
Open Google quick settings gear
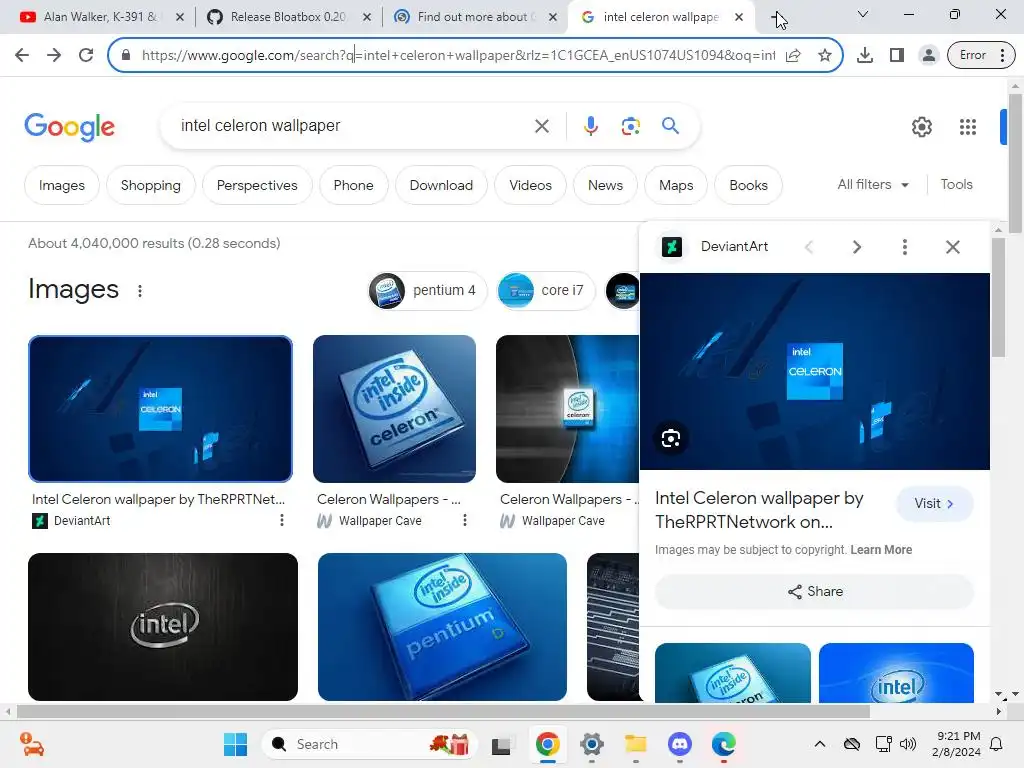pos(921,127)
